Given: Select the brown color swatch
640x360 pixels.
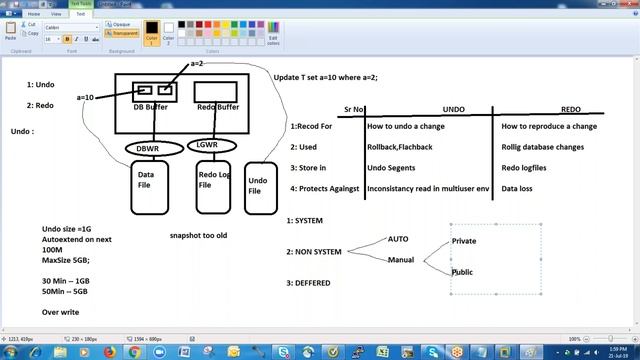Looking at the screenshot, I should pyautogui.click(x=199, y=33).
